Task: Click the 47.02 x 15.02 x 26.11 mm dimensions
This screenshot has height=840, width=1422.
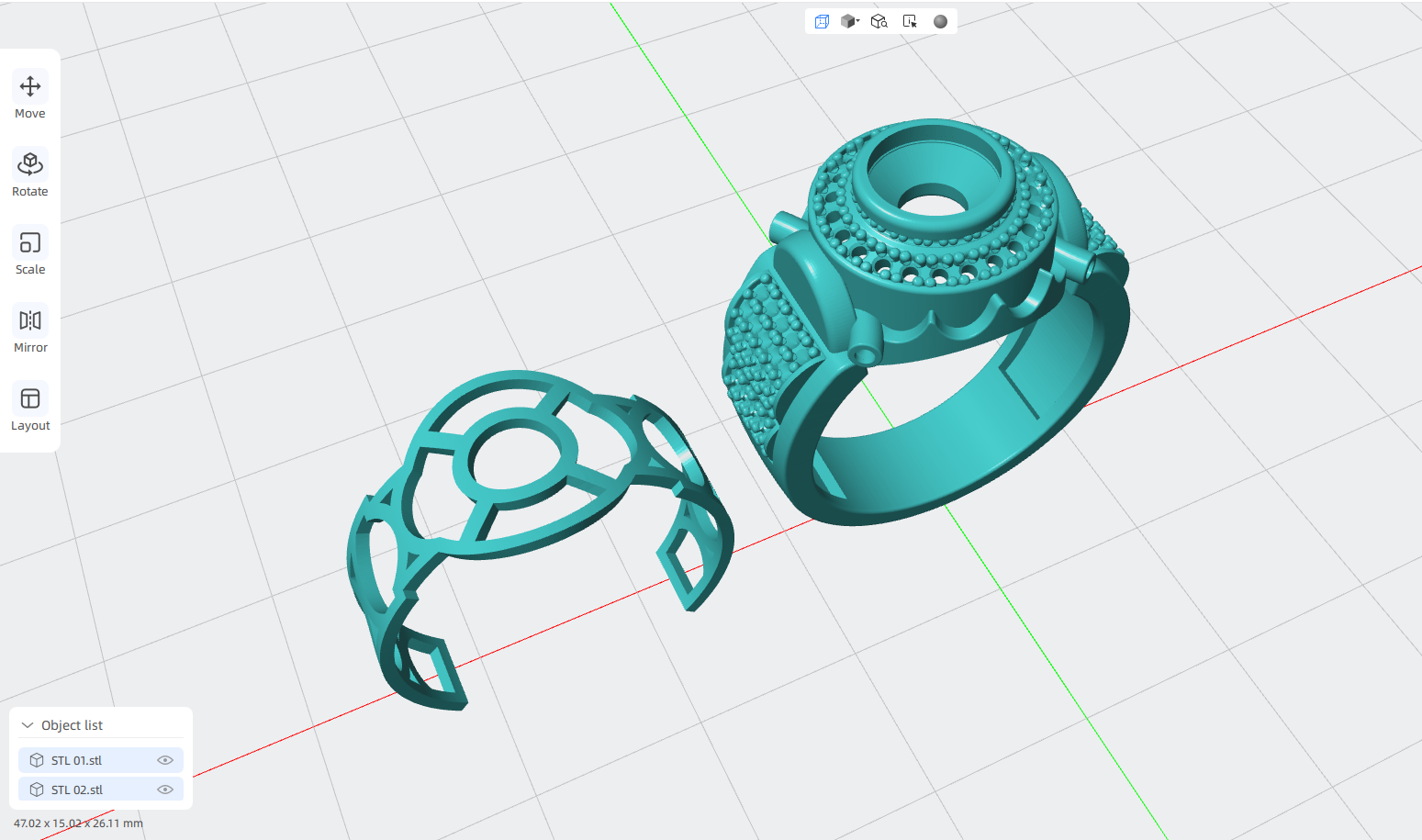Action: coord(78,823)
